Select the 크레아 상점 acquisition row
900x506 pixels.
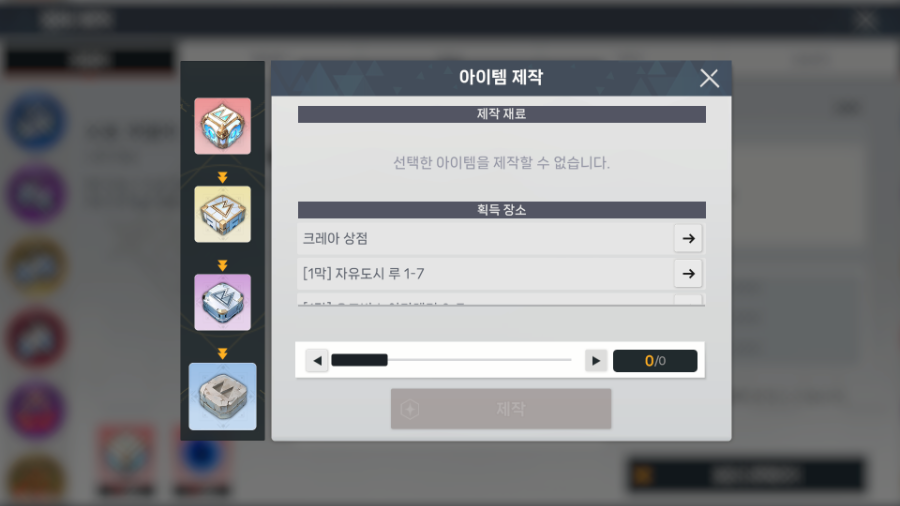[501, 238]
